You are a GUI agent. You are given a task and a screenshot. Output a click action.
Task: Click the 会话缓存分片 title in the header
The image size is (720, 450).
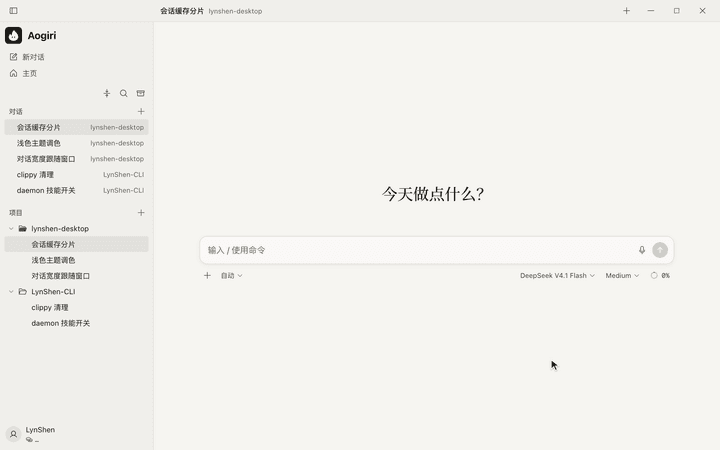[182, 11]
